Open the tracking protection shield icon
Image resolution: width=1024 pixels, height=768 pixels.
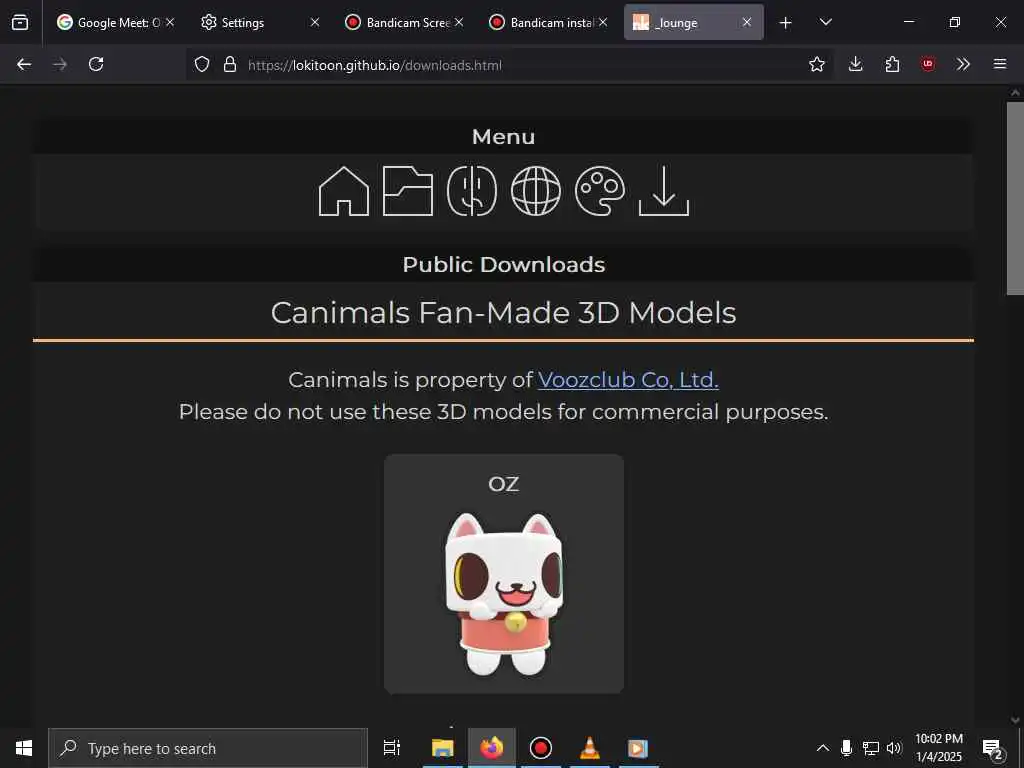click(x=202, y=64)
